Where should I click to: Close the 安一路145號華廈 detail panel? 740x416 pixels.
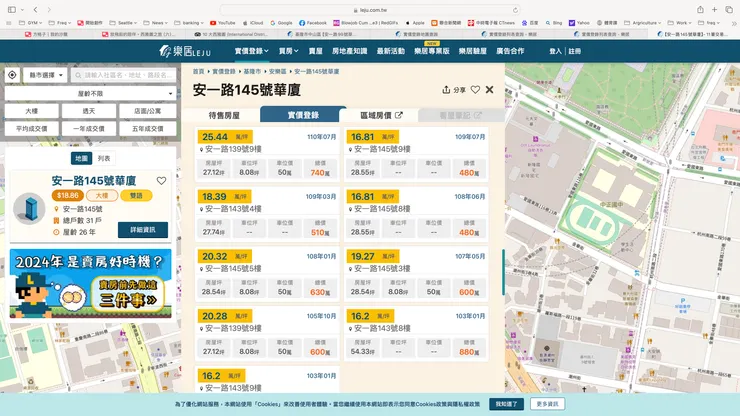(489, 90)
